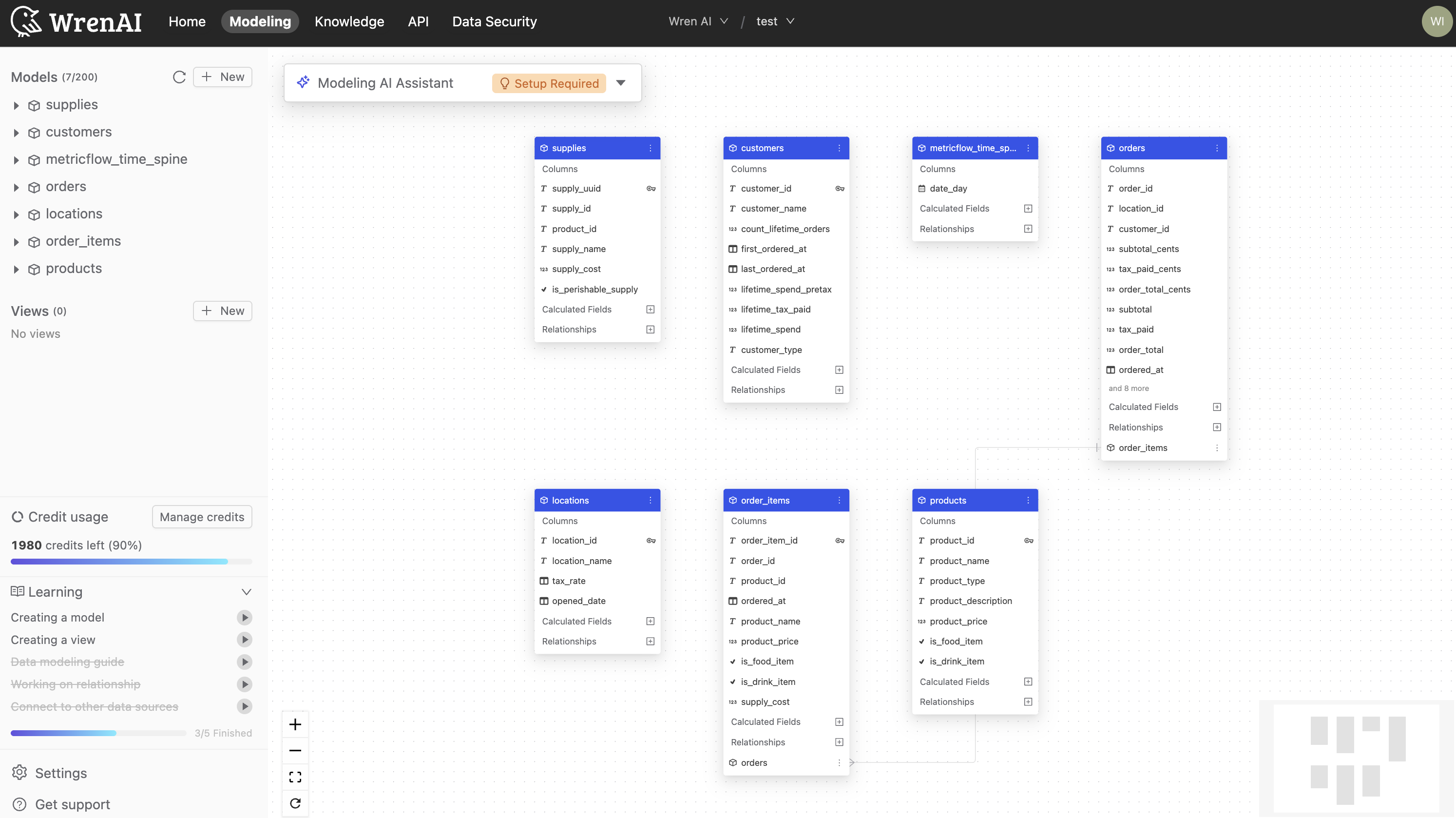Open the test project dropdown

coord(775,21)
